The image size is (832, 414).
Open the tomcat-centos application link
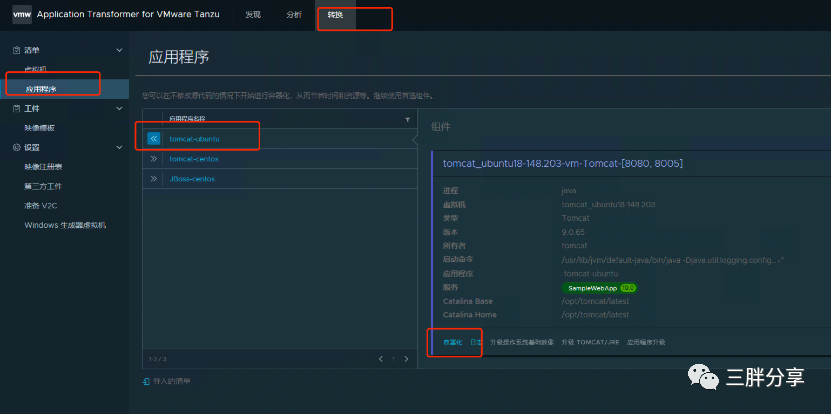point(194,159)
